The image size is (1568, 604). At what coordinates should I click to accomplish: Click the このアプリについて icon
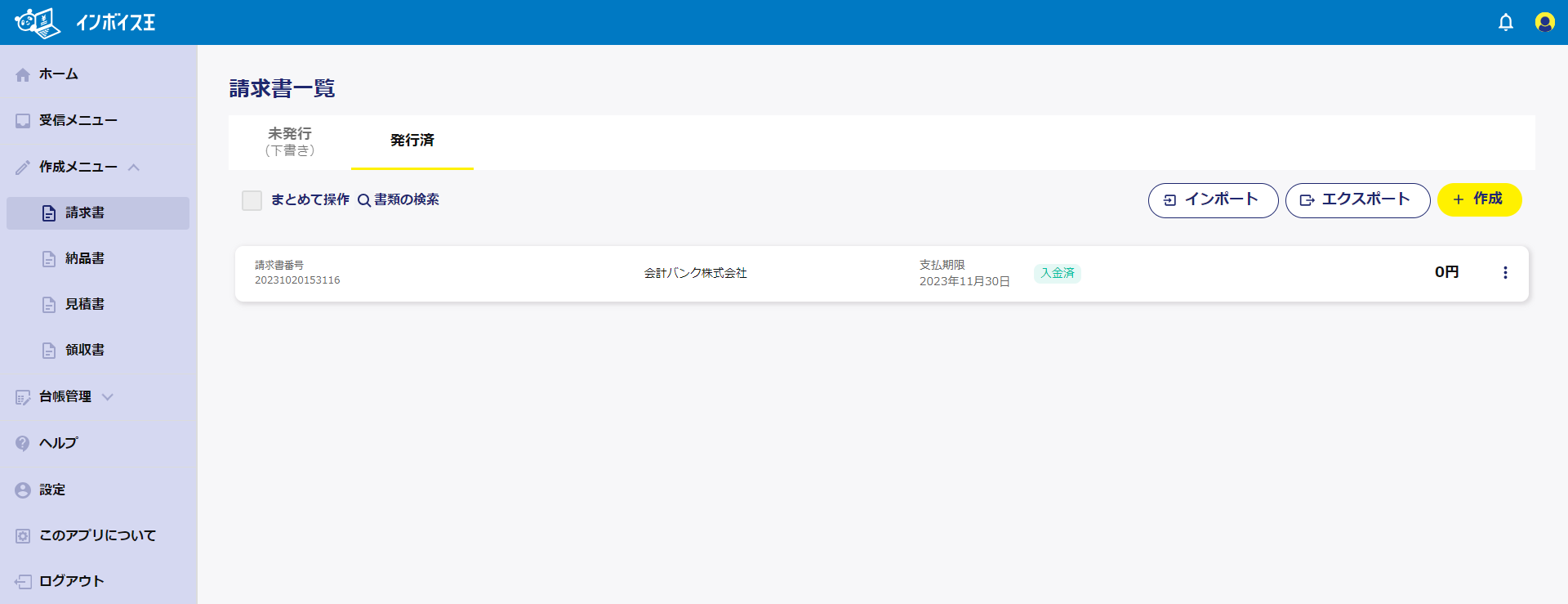click(x=23, y=536)
